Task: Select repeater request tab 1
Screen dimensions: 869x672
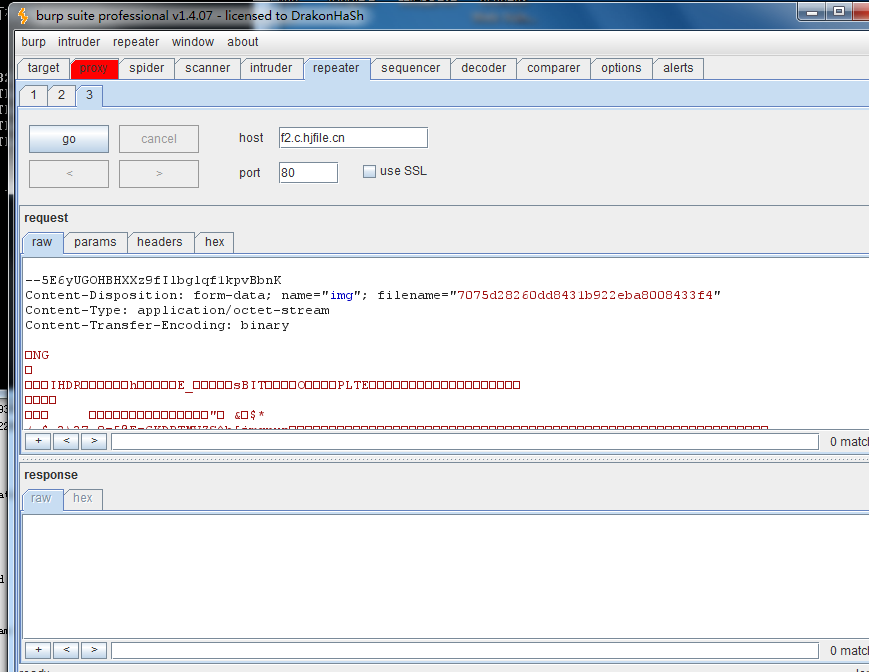Action: coord(34,95)
